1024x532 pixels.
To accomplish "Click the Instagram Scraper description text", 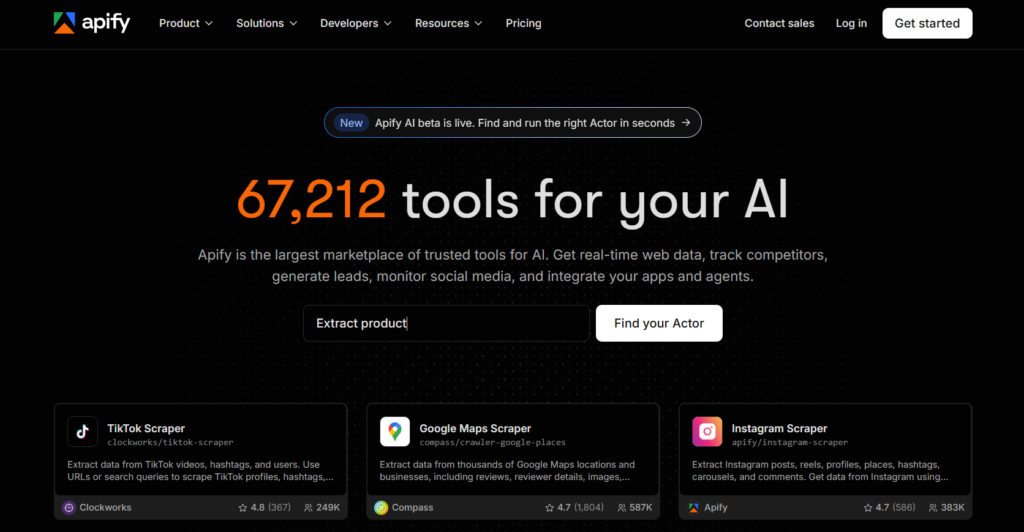I will click(820, 471).
